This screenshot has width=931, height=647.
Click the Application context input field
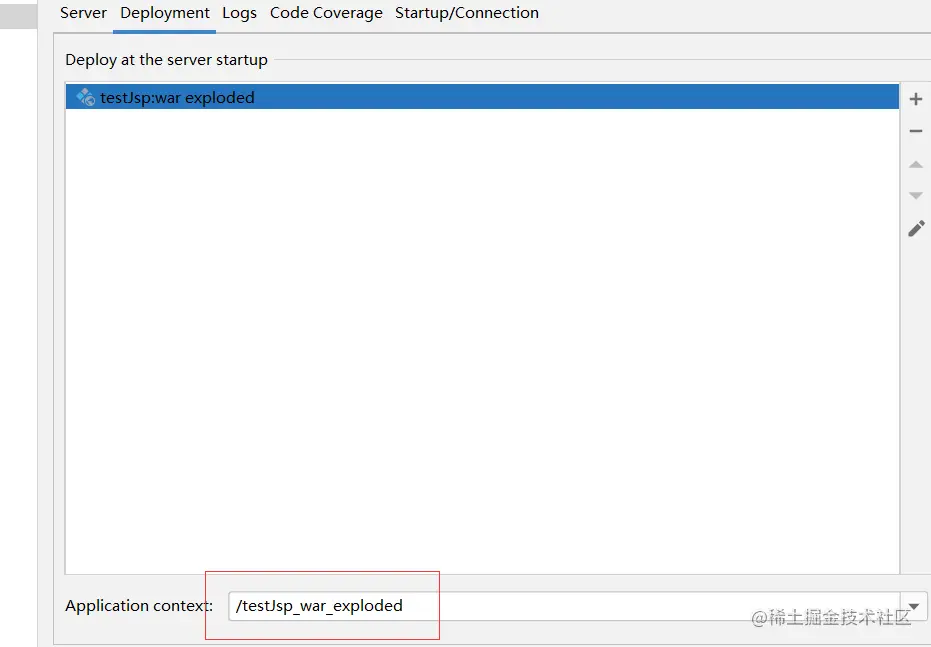564,606
